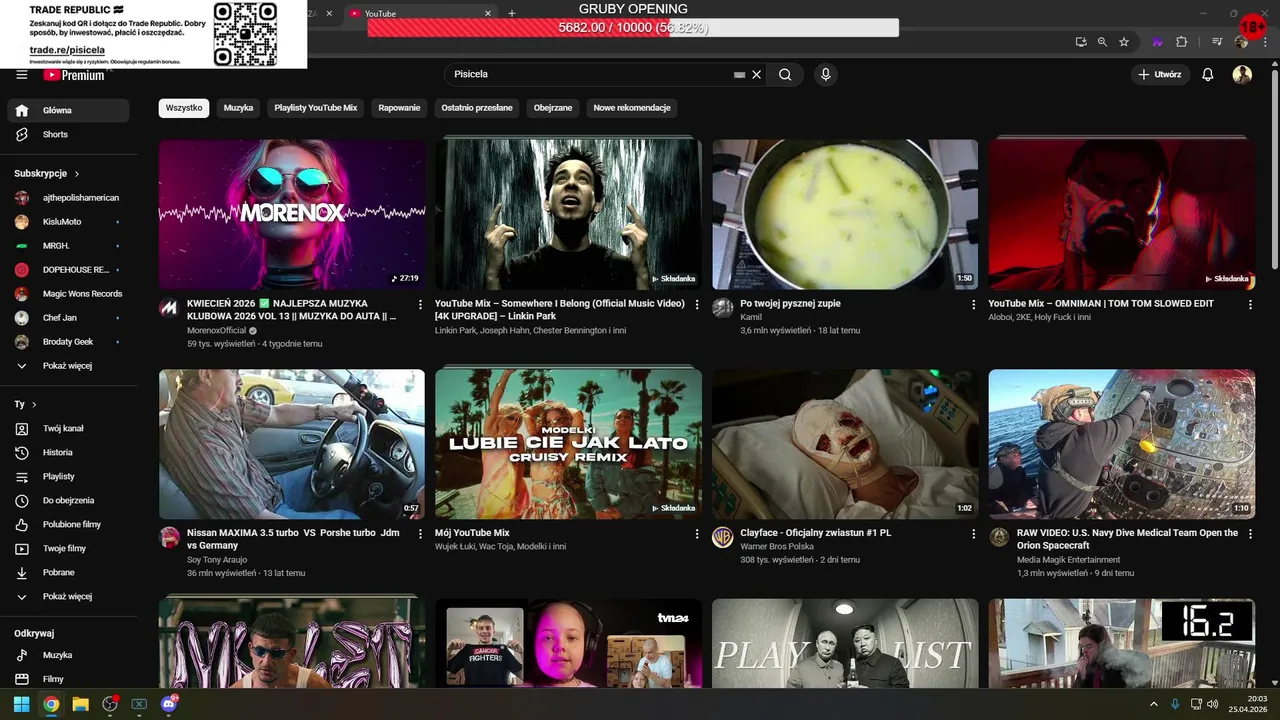Select the Muzyka filter chip

click(238, 108)
